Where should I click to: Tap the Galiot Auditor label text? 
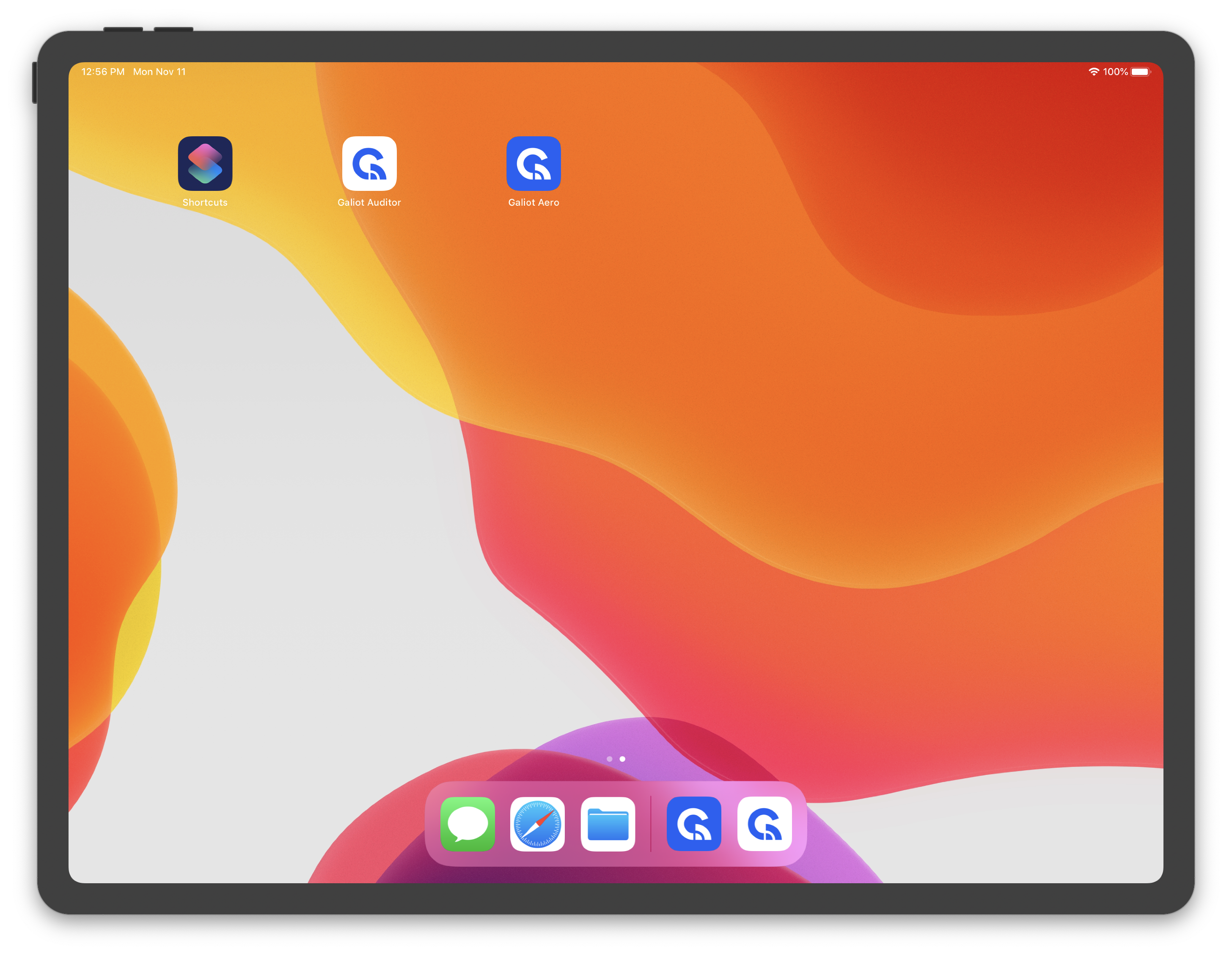pyautogui.click(x=369, y=202)
